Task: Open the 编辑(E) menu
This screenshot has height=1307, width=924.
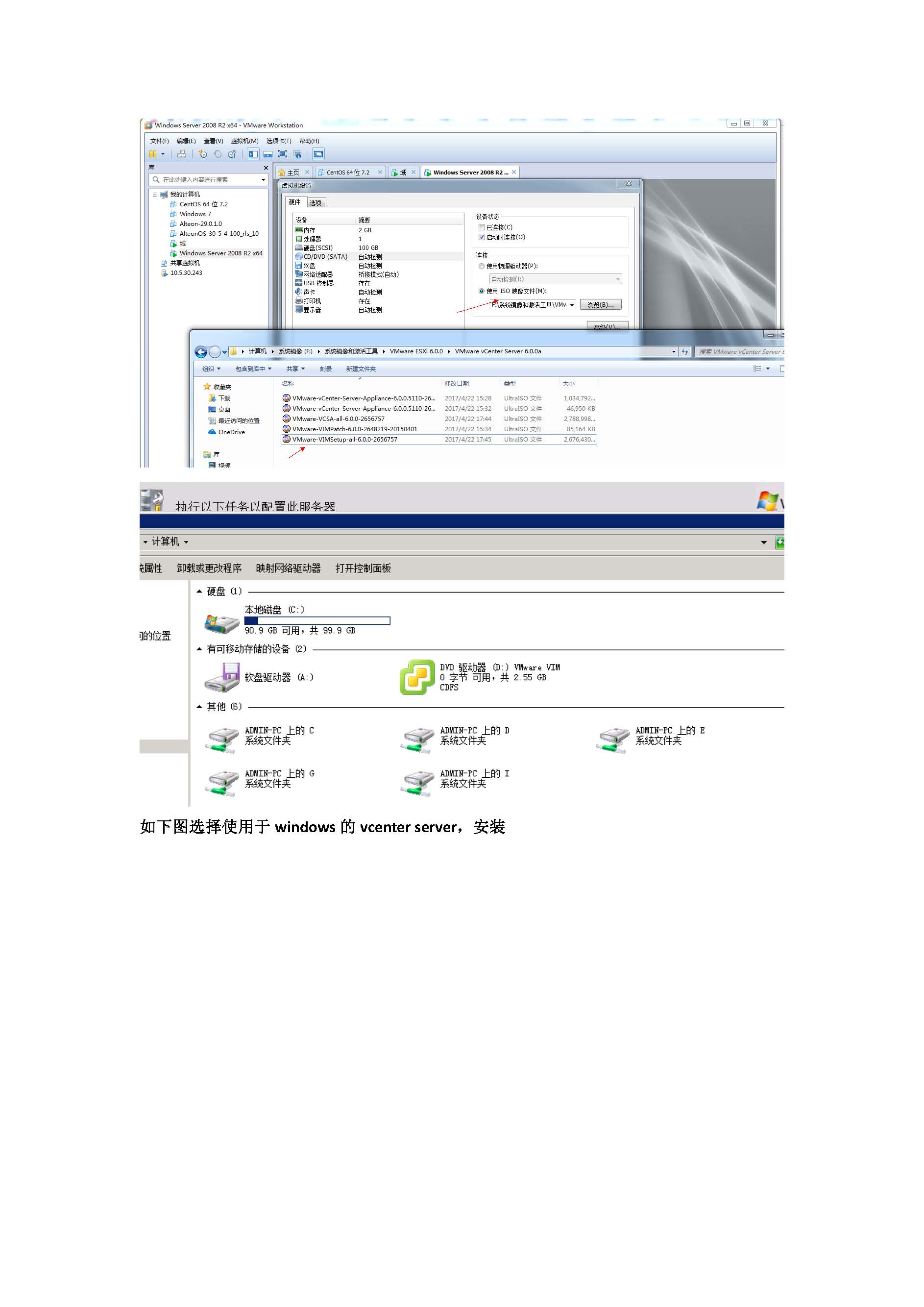Action: pyautogui.click(x=186, y=141)
